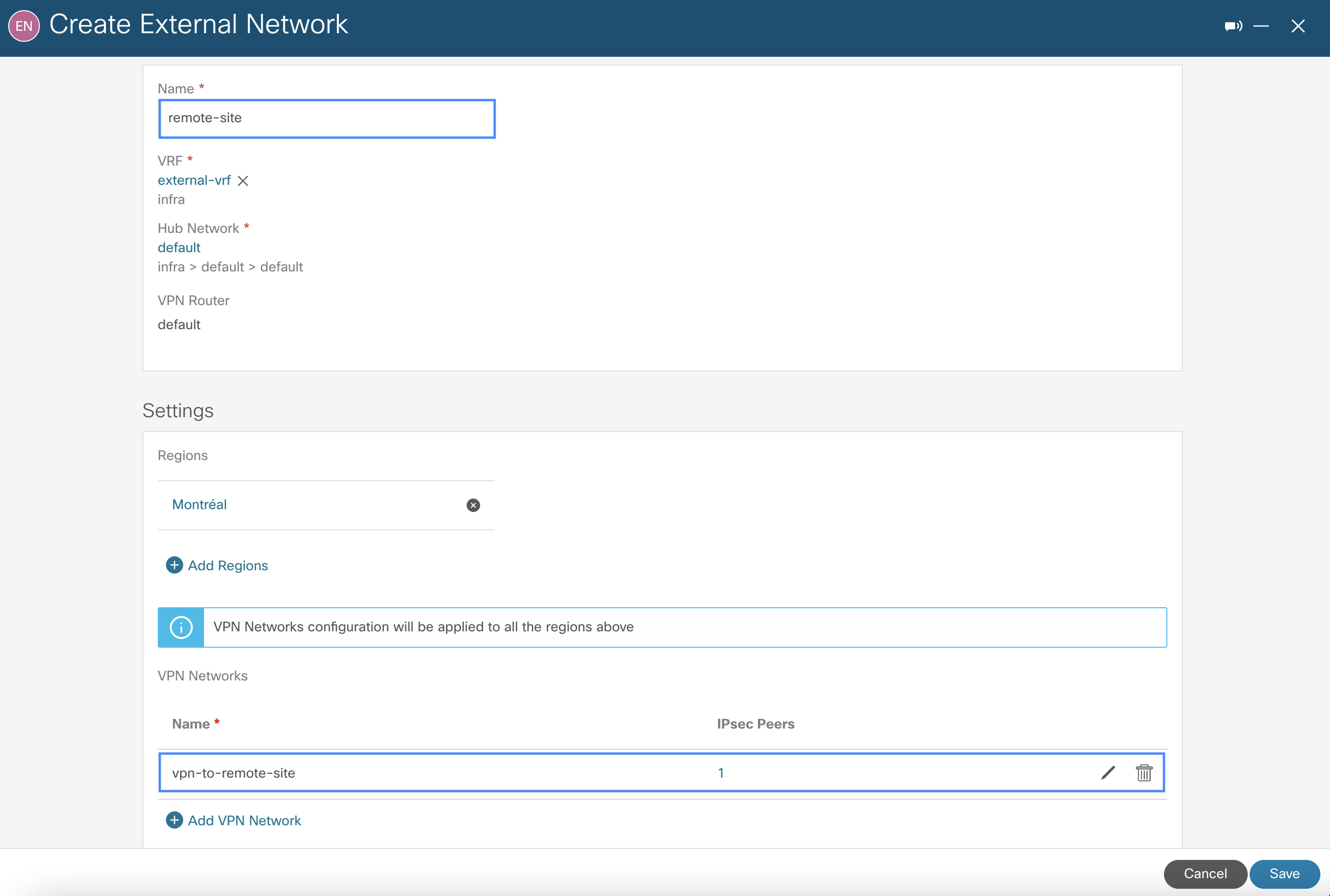The height and width of the screenshot is (896, 1330).
Task: Click into the Name input field
Action: (327, 119)
